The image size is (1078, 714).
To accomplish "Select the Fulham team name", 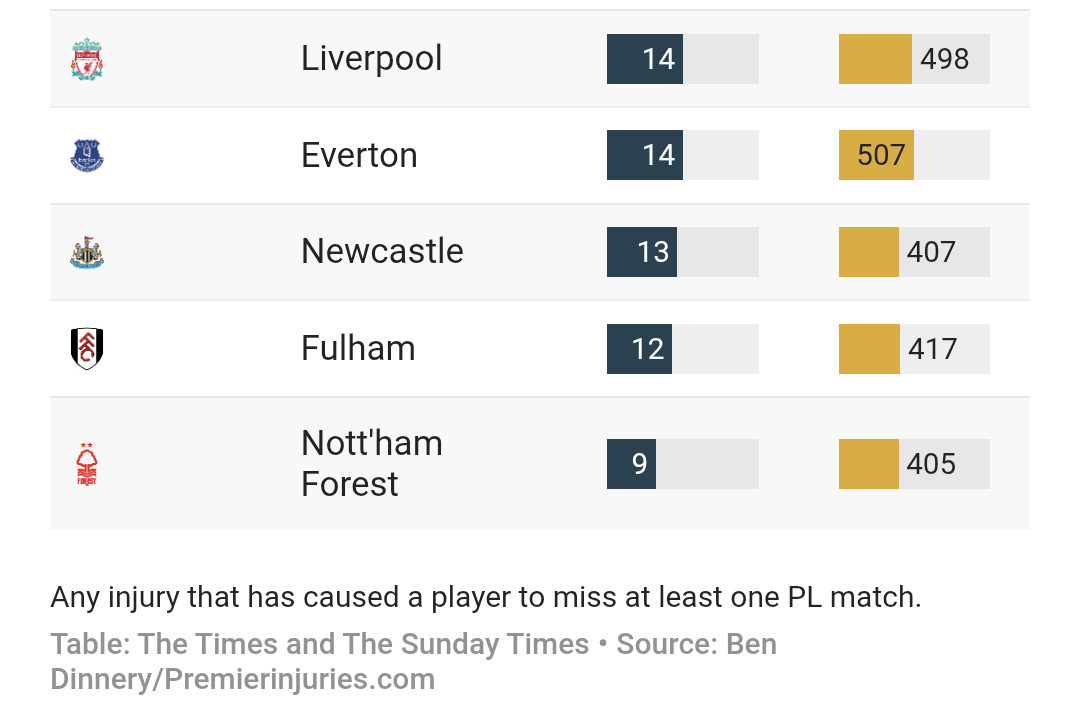I will pos(358,348).
